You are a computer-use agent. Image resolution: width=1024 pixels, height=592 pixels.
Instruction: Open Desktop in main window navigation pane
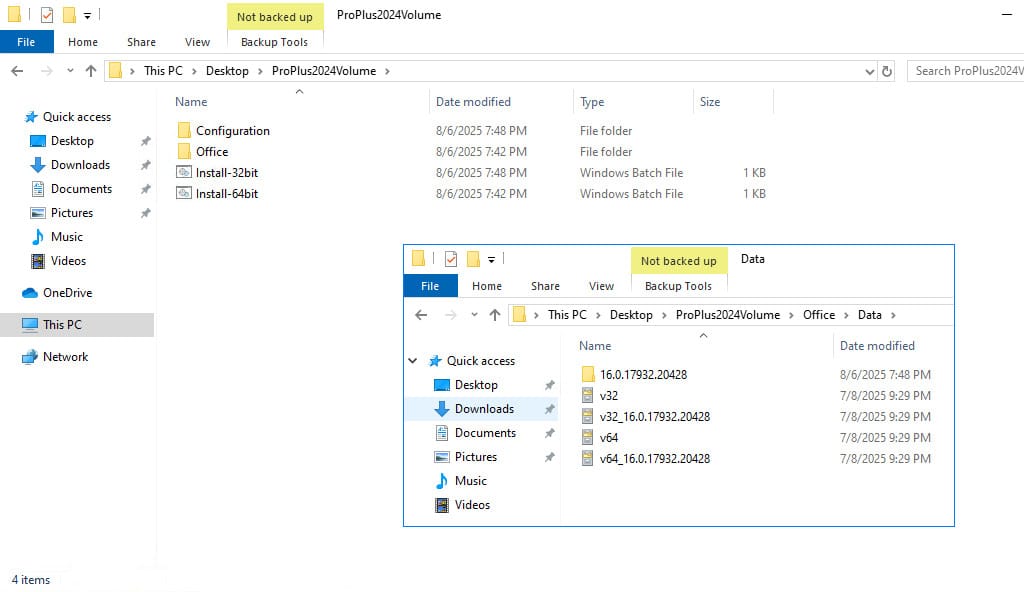pyautogui.click(x=72, y=140)
